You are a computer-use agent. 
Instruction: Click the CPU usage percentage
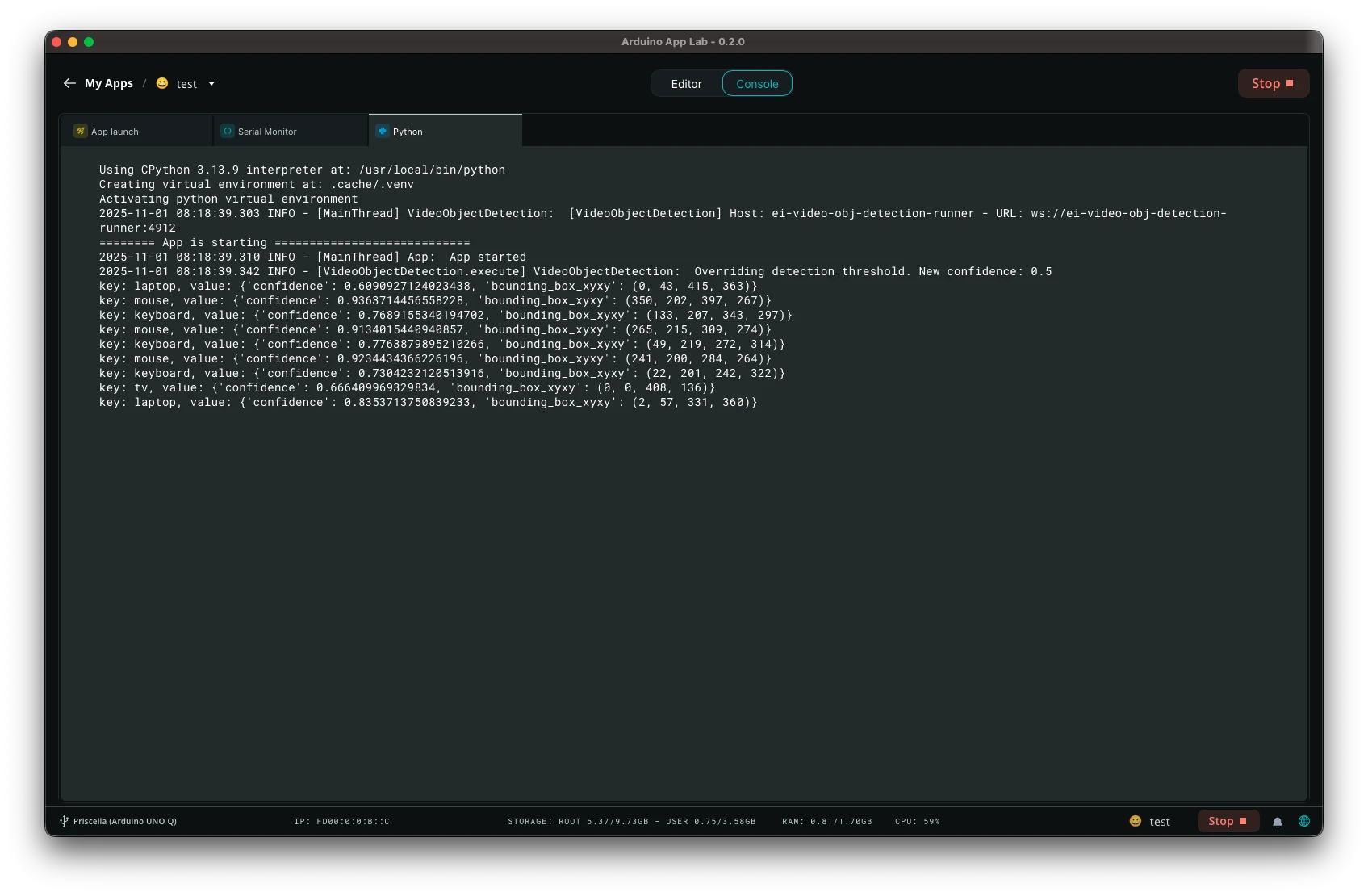point(917,821)
